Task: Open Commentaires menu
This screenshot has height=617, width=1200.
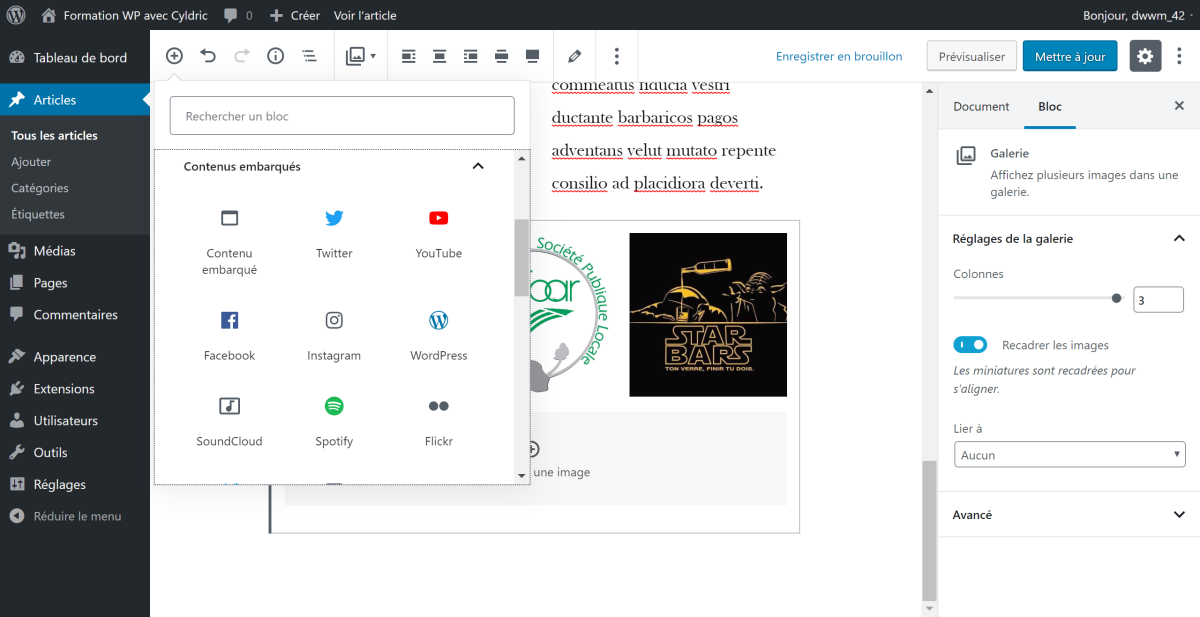Action: [x=75, y=315]
